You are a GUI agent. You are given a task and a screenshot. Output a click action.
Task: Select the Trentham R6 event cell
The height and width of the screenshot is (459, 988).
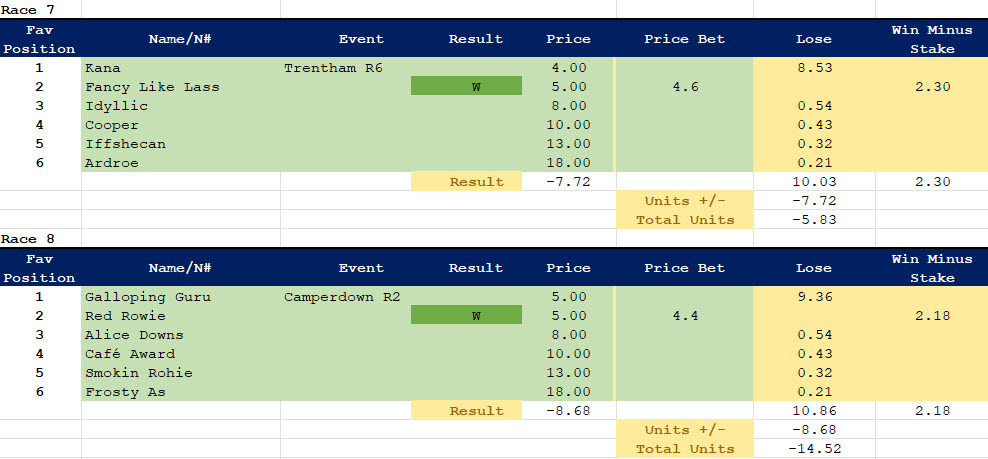333,68
